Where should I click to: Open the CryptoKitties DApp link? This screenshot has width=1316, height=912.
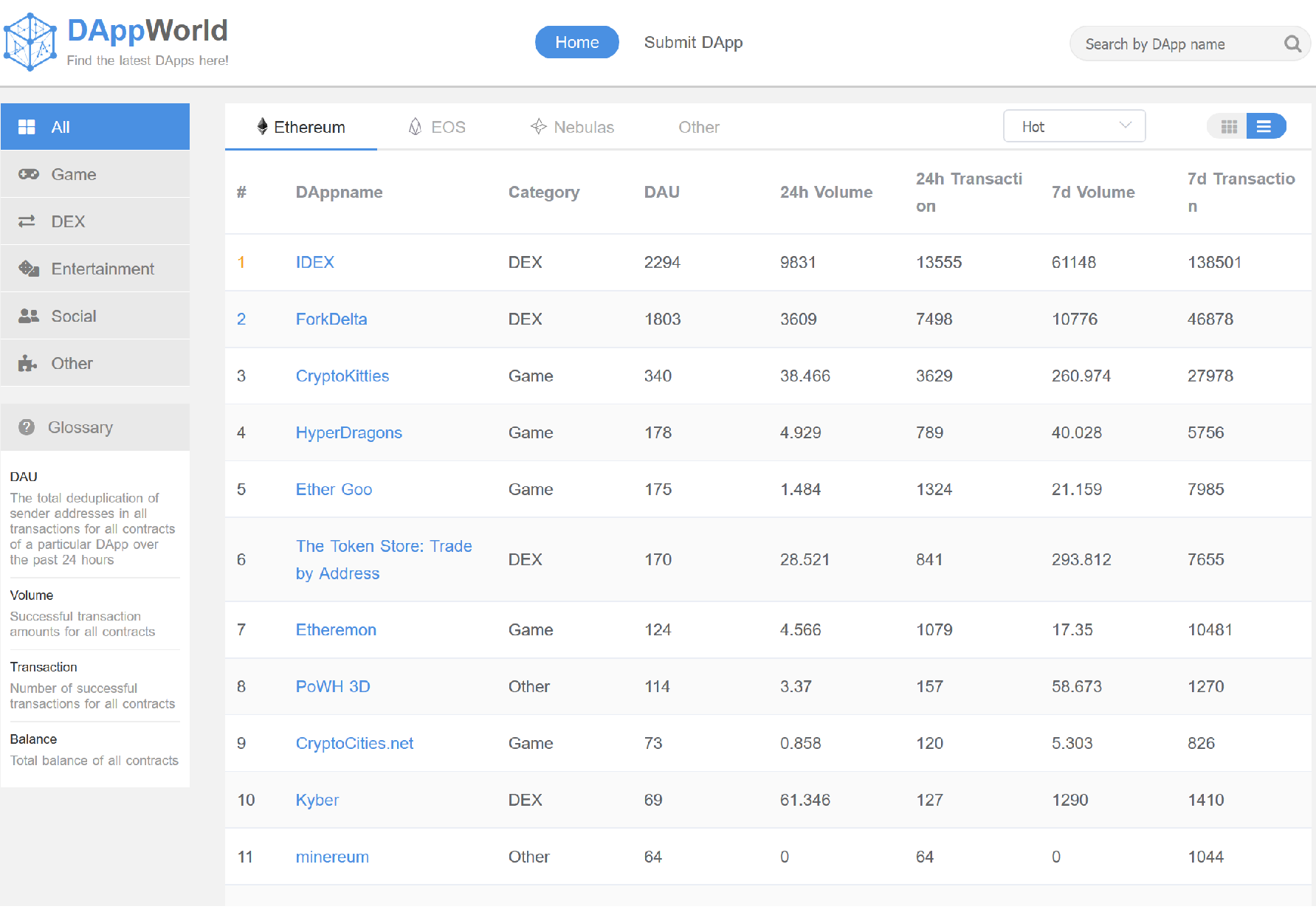click(342, 376)
